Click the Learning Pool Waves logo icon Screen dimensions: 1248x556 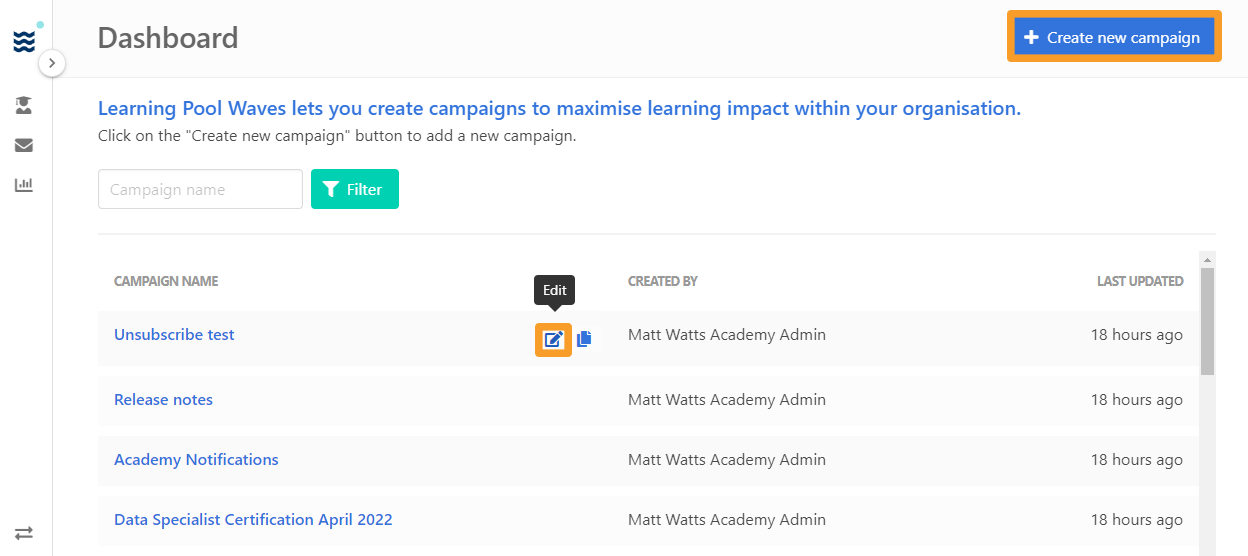click(x=24, y=41)
